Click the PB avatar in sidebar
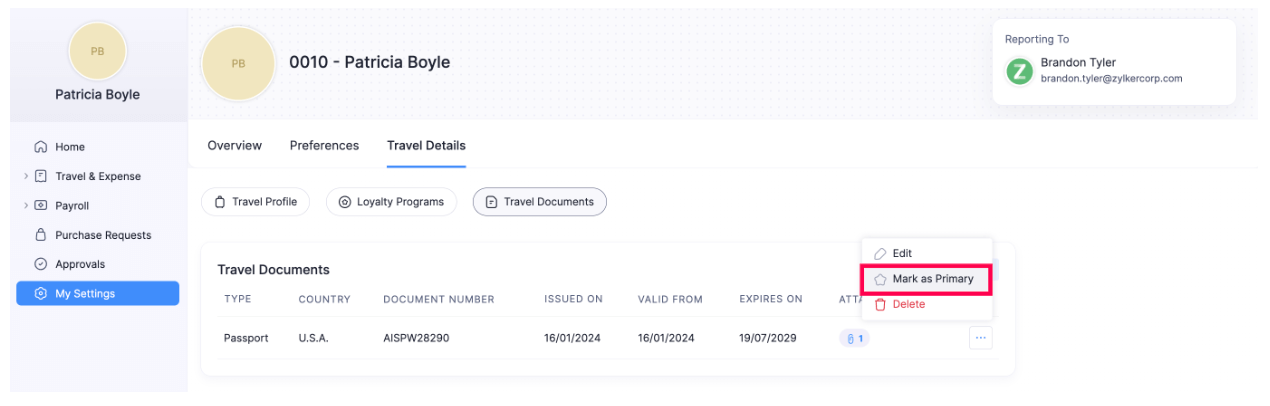1270x406 pixels. [x=97, y=52]
